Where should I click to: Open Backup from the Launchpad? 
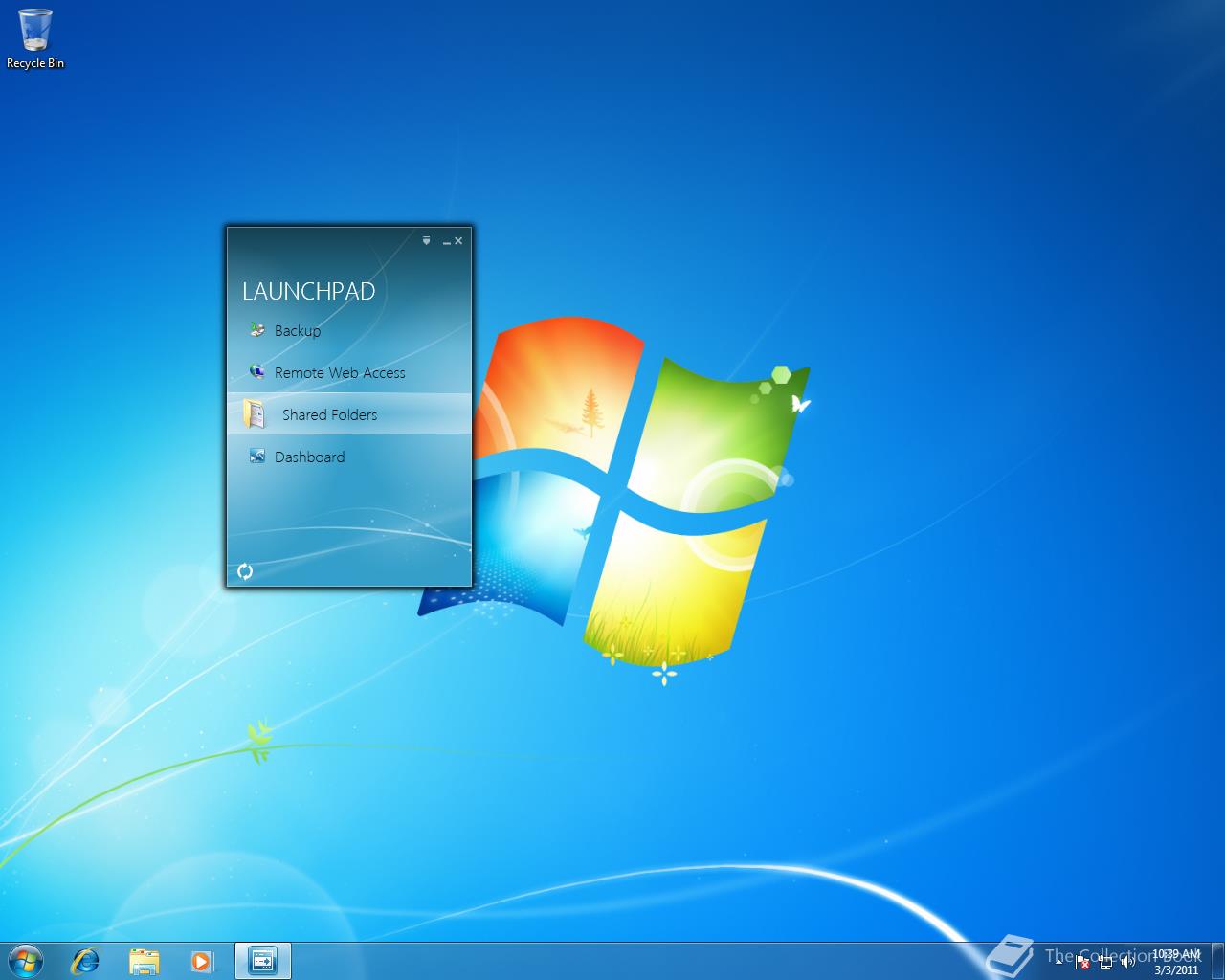[x=349, y=330]
